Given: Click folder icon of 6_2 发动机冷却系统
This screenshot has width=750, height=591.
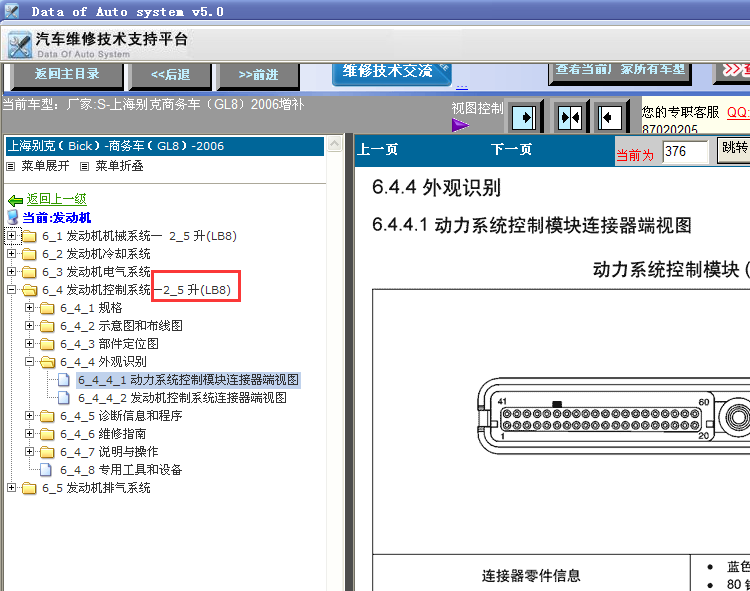Looking at the screenshot, I should click(x=30, y=254).
